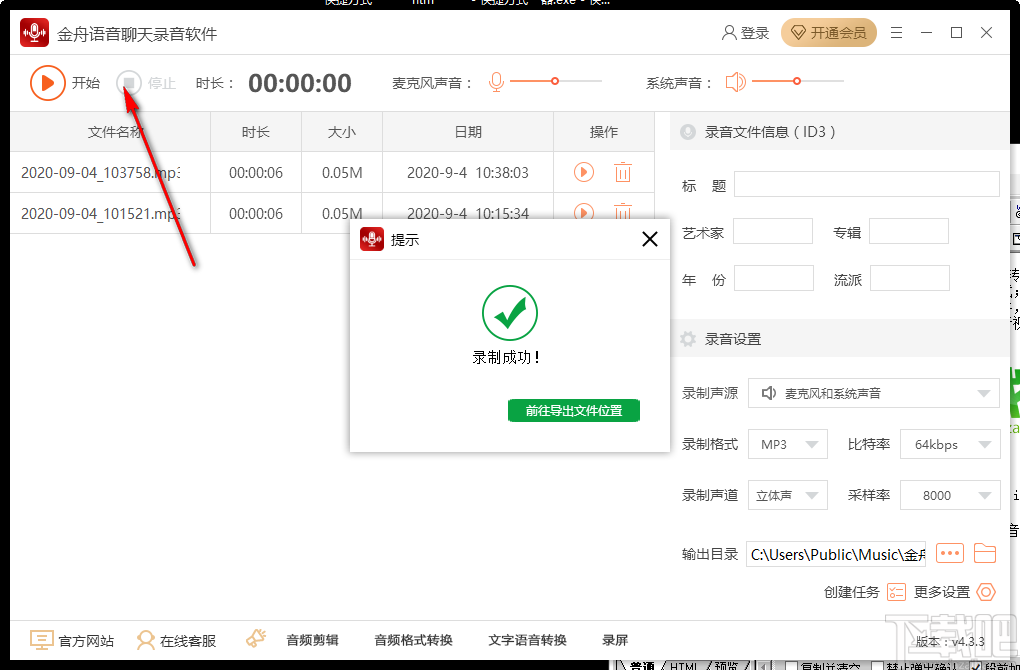Open output folder icon beside 输出目录
Image resolution: width=1020 pixels, height=670 pixels.
987,553
